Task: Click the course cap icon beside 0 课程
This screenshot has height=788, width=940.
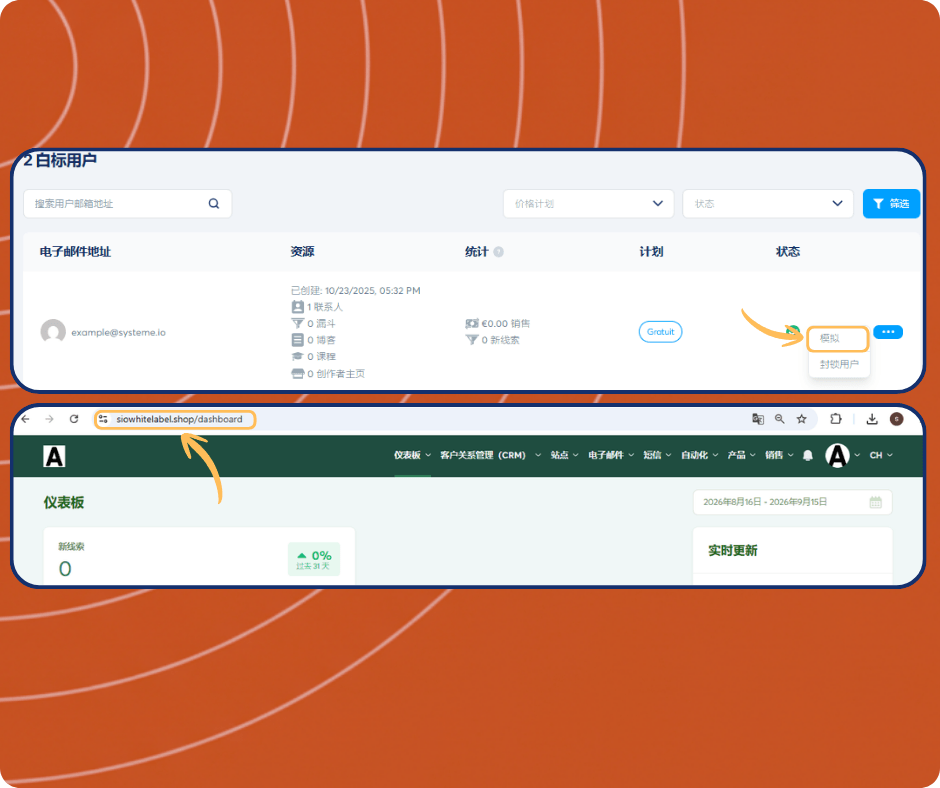Action: click(x=297, y=356)
